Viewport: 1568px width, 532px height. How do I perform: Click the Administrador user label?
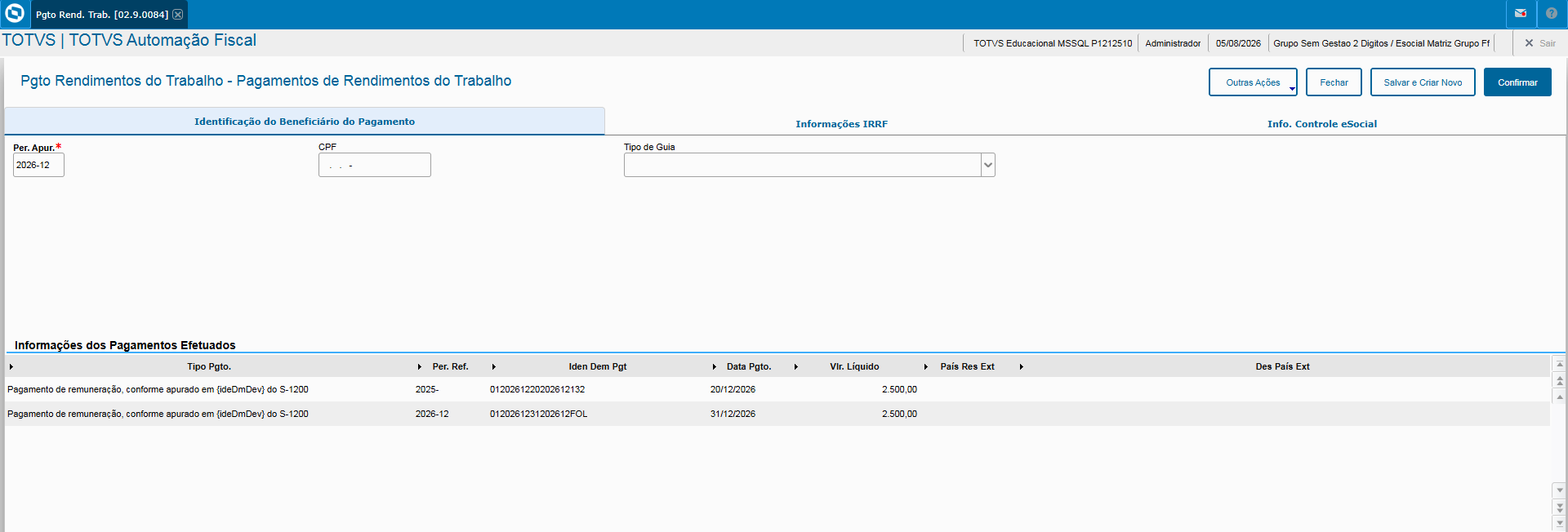pyautogui.click(x=1173, y=43)
